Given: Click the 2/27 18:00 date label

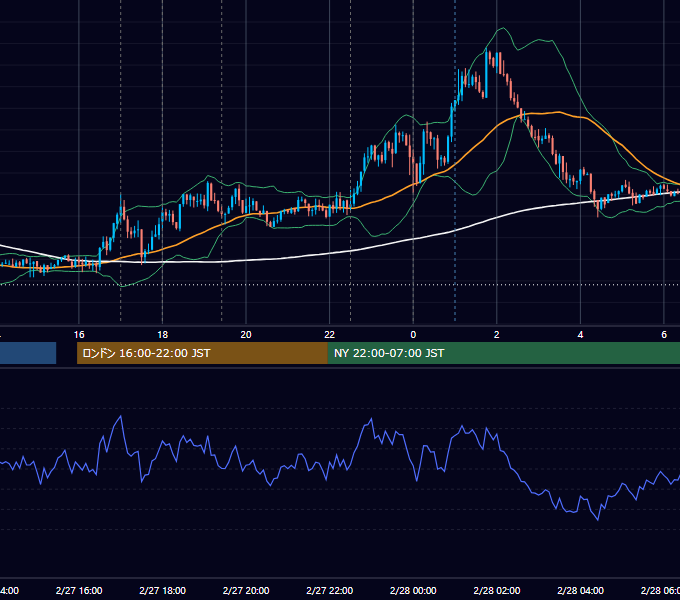Looking at the screenshot, I should (163, 590).
